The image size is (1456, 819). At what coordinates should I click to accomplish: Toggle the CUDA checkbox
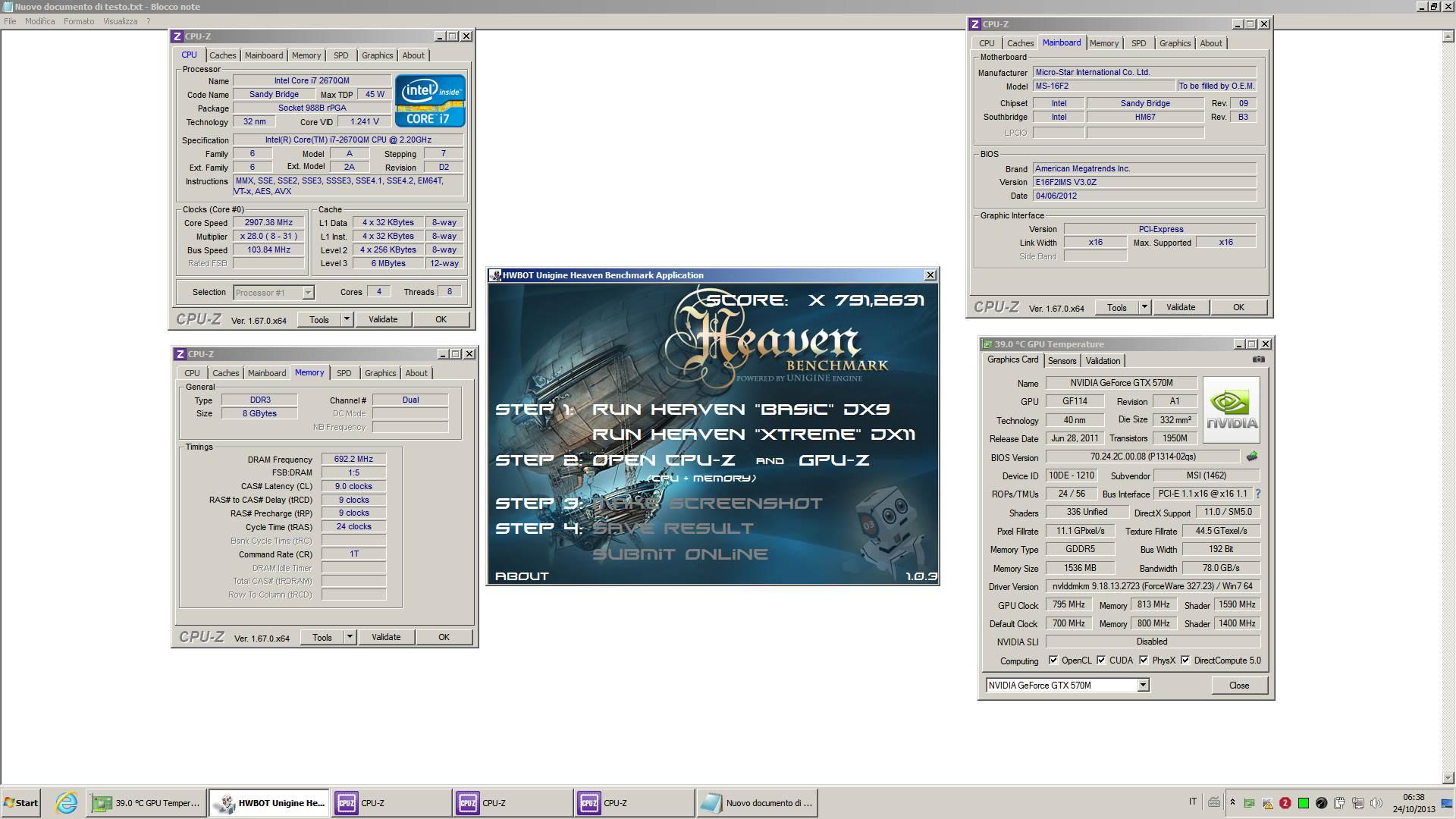coord(1101,661)
